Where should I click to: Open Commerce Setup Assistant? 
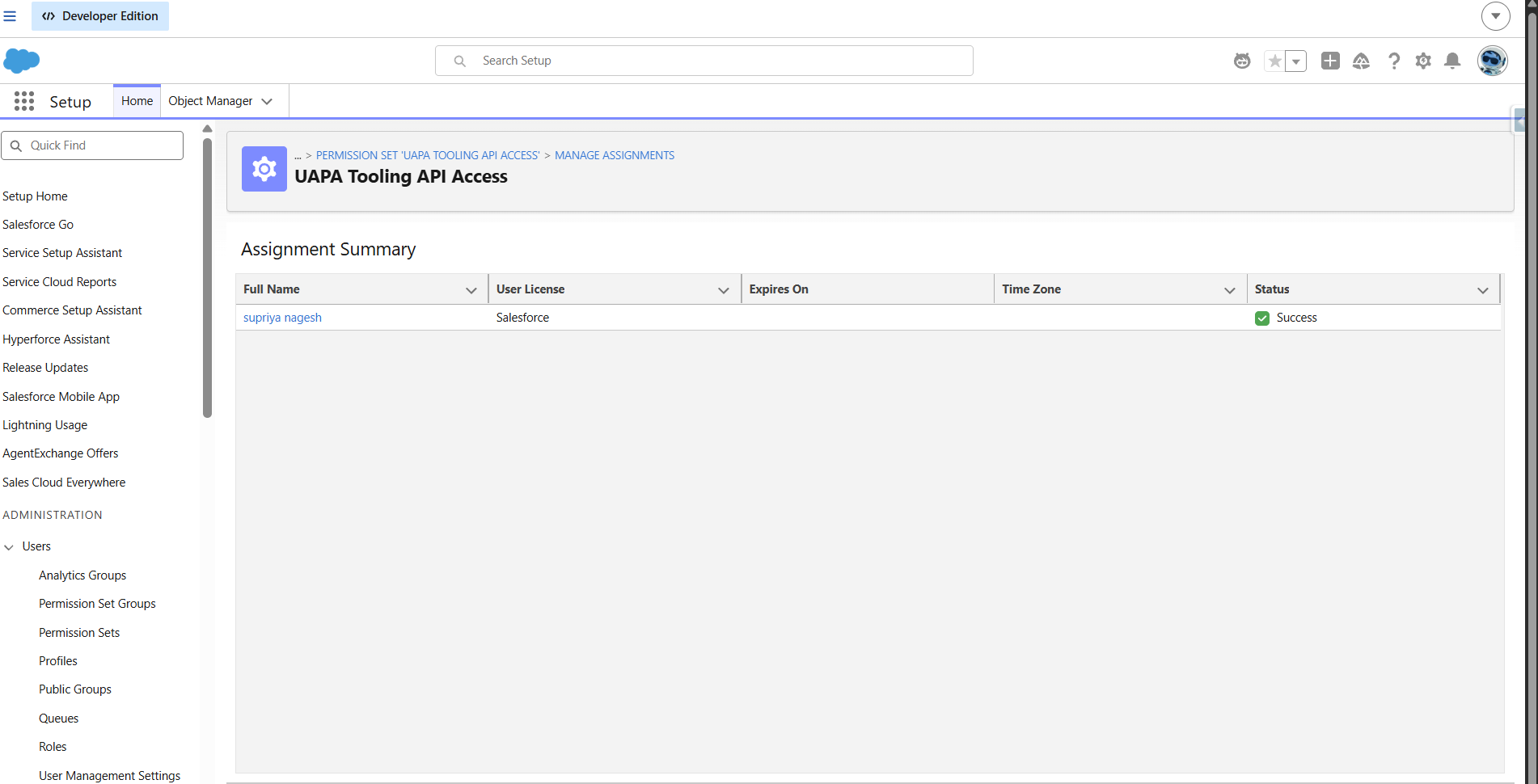(72, 310)
